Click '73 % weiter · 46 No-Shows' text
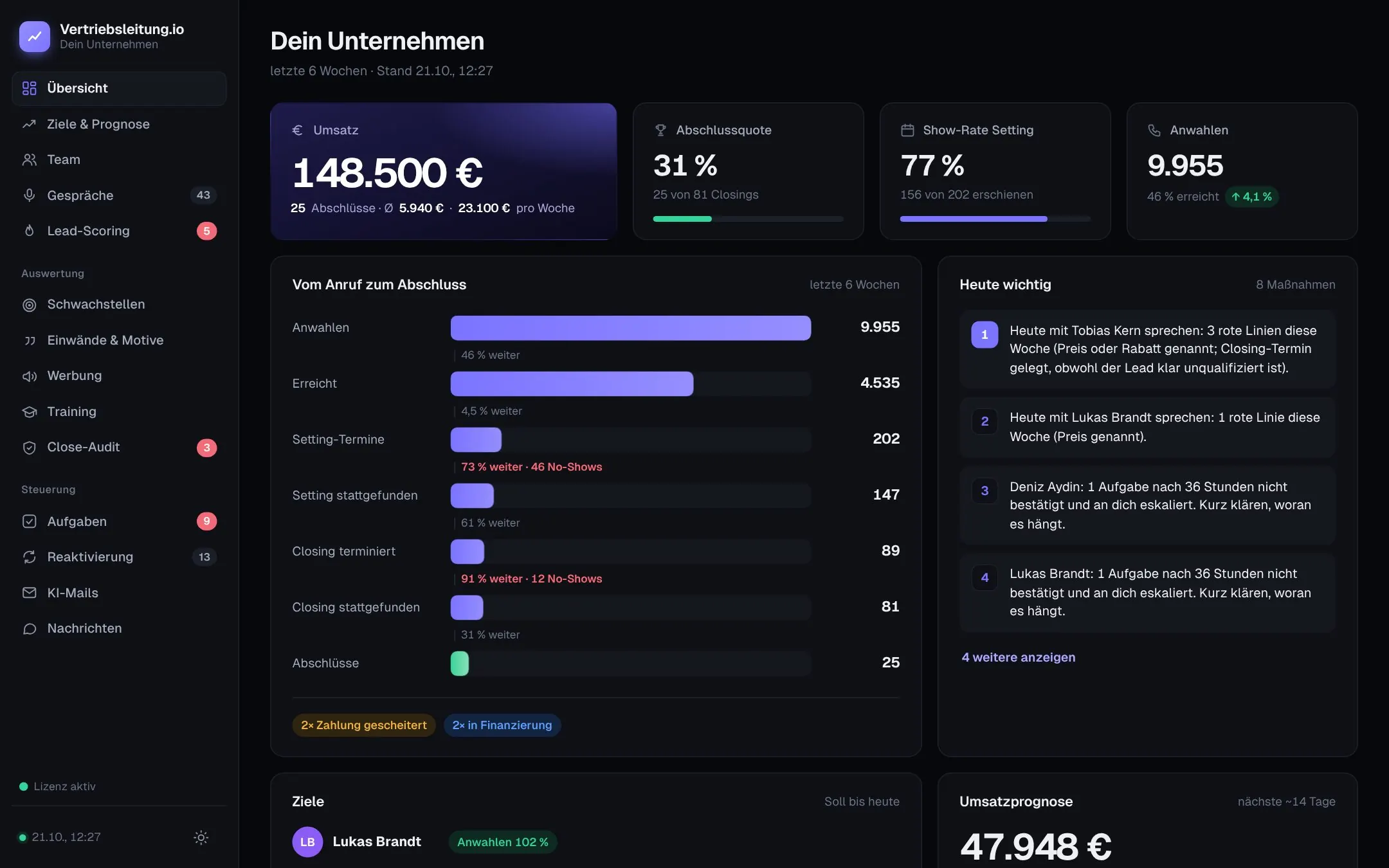Screen dimensions: 1389x868 tap(532, 467)
